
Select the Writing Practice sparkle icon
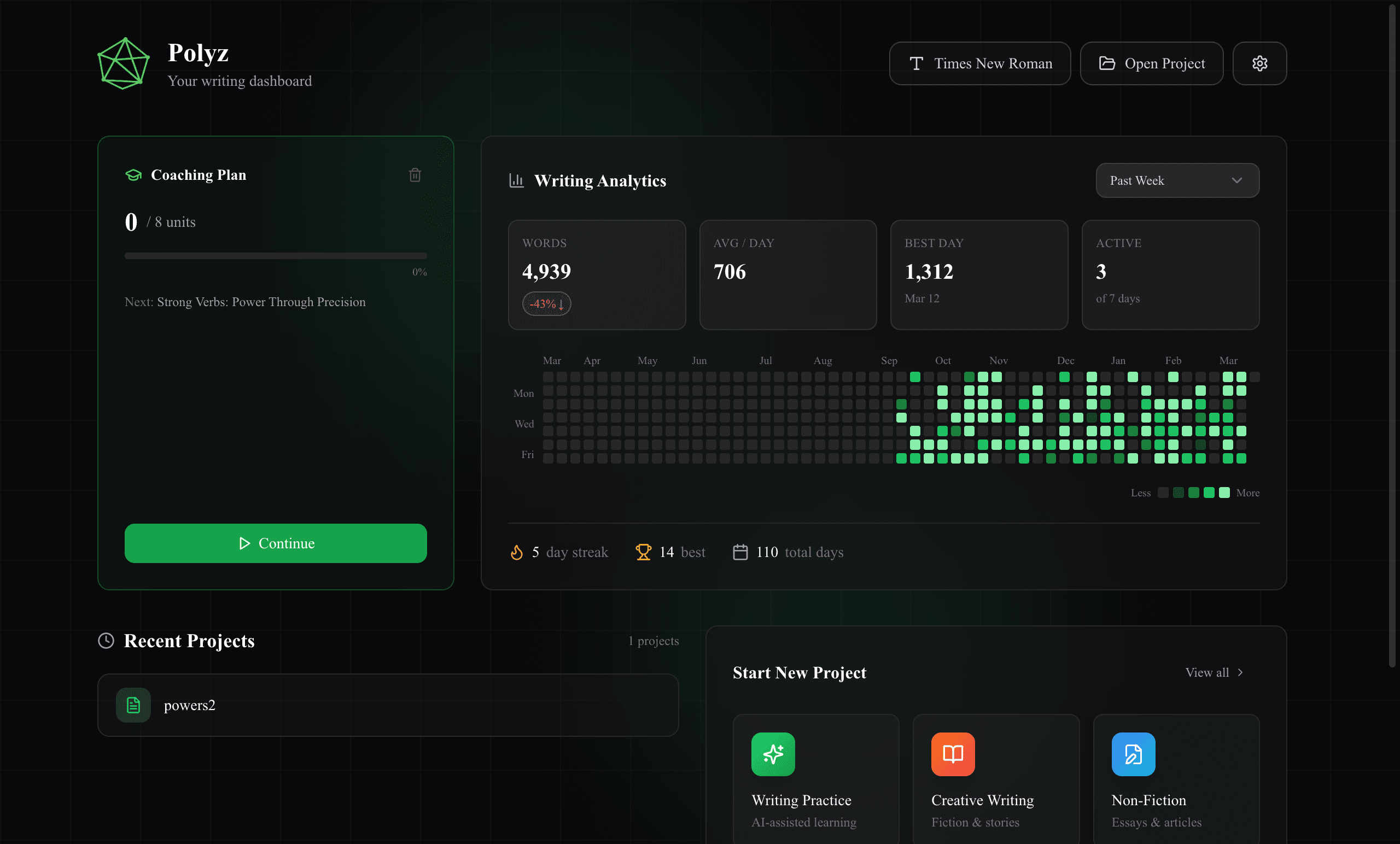[x=773, y=755]
